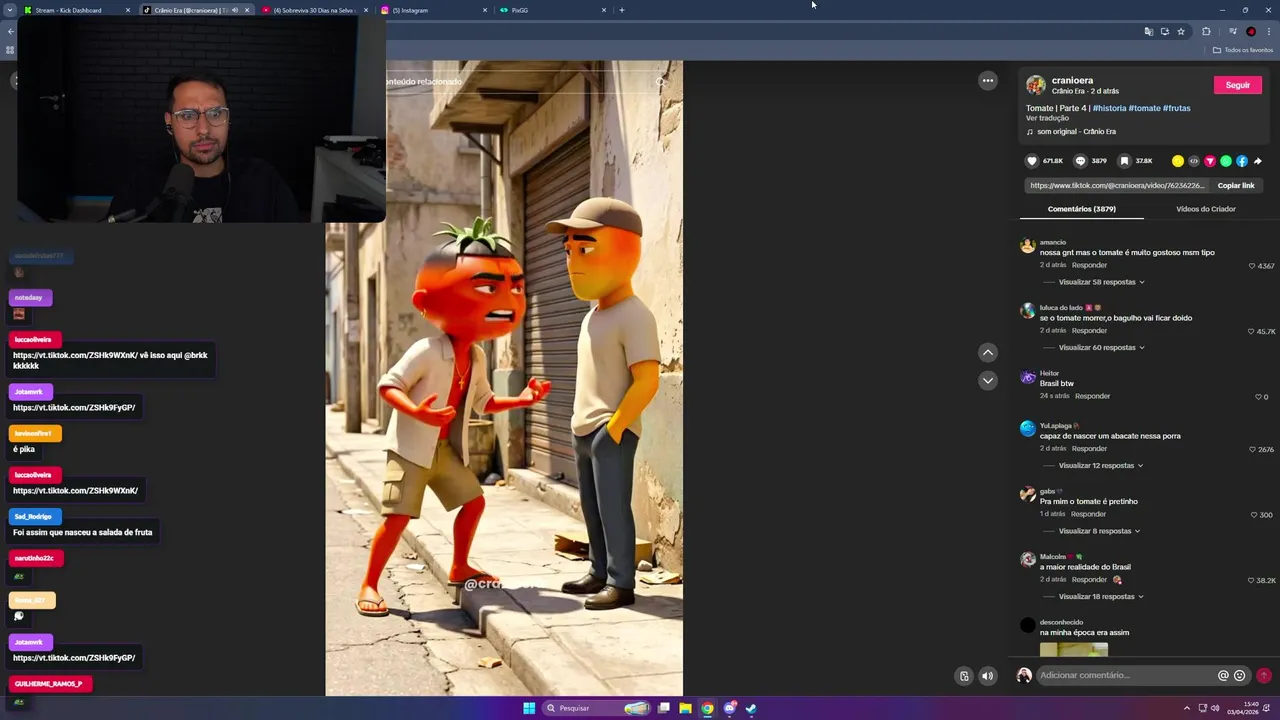
Task: Open the Chrome tab search dropdown
Action: (9, 10)
